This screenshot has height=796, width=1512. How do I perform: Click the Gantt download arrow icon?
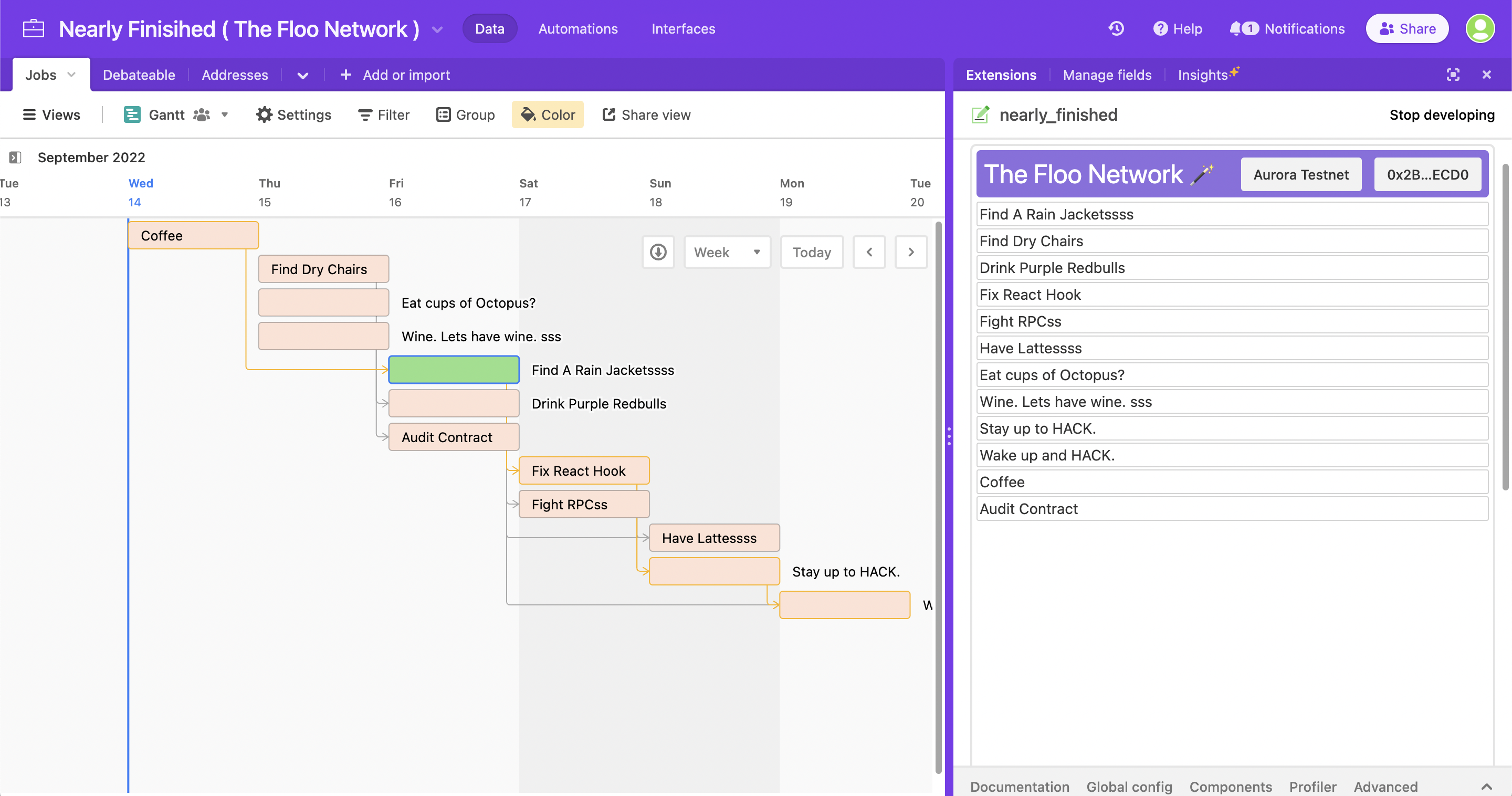(658, 253)
